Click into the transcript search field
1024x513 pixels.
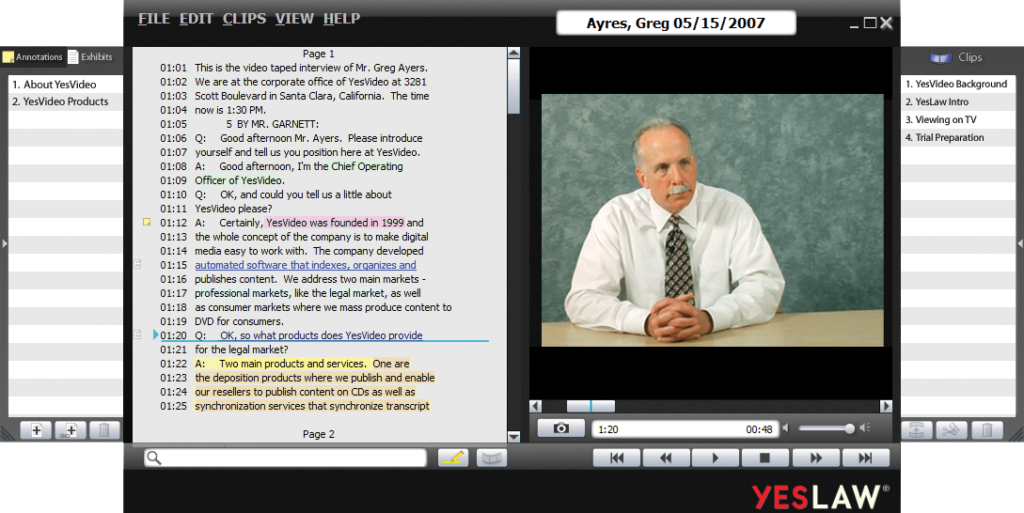coord(285,458)
